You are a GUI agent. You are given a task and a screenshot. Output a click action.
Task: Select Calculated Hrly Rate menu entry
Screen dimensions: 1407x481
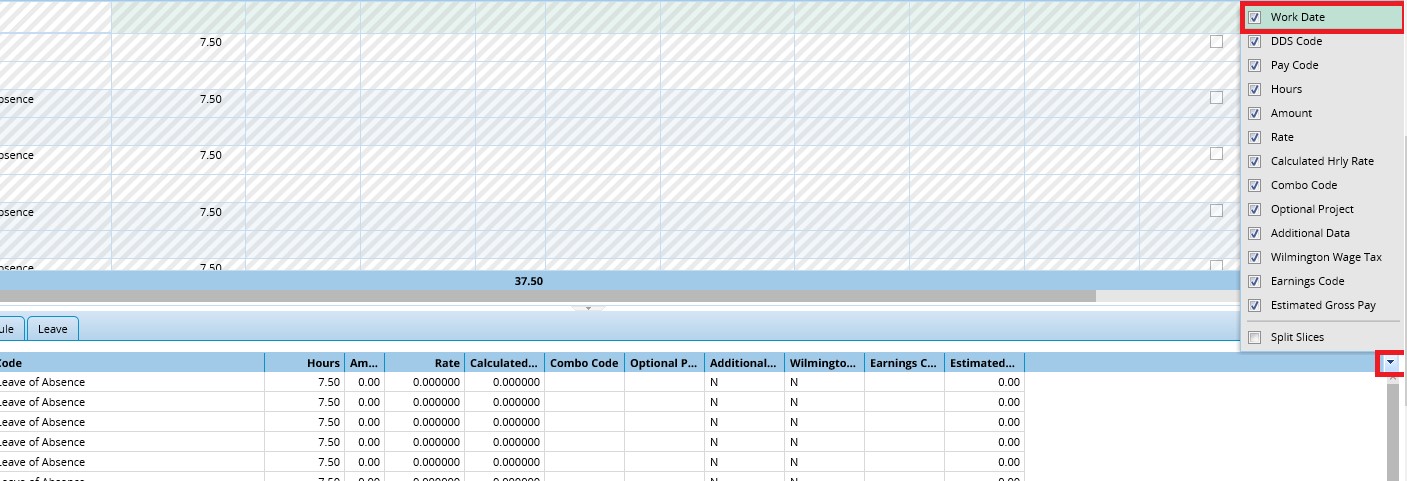pos(1321,161)
